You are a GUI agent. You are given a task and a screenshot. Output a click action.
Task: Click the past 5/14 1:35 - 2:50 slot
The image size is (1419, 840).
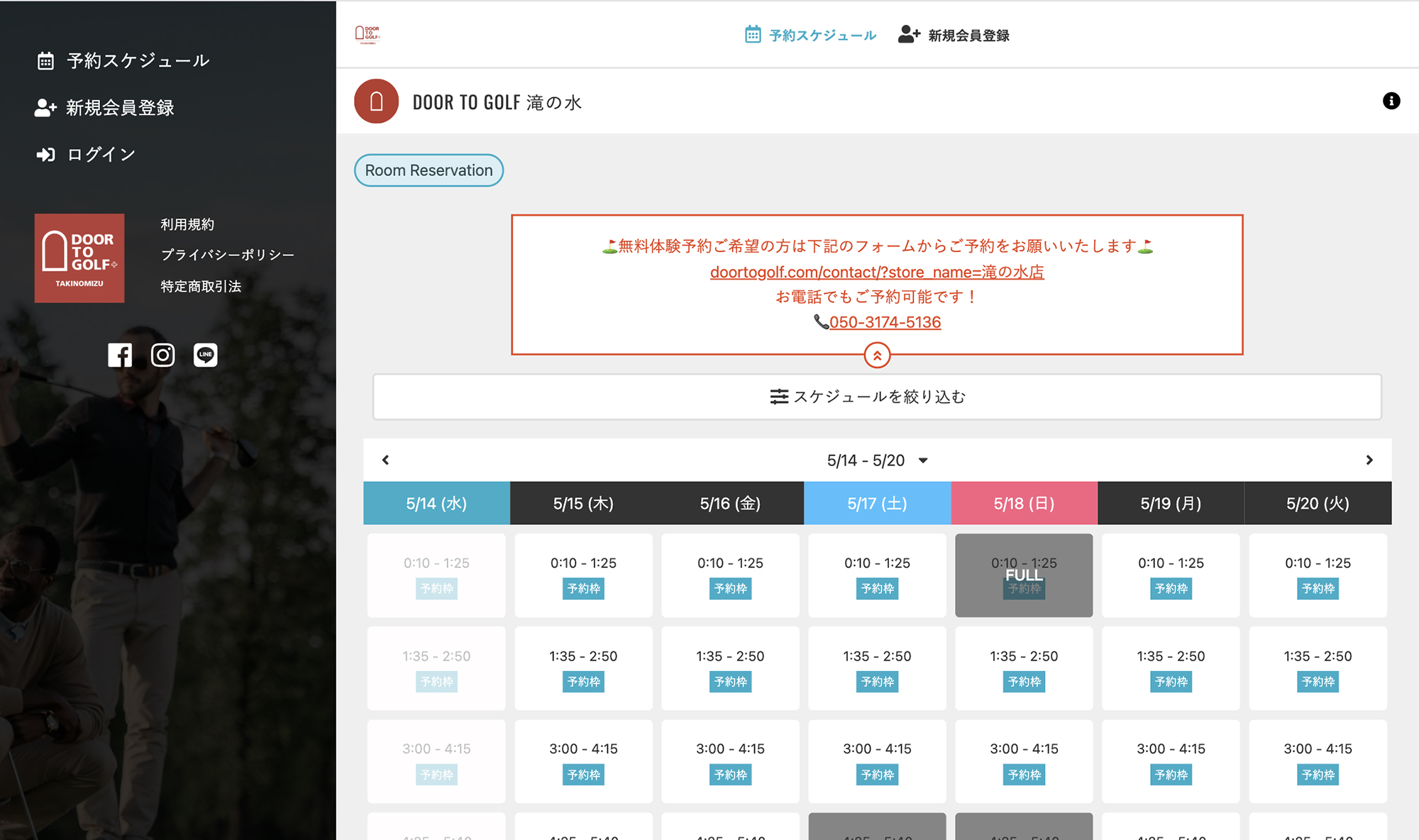[436, 668]
